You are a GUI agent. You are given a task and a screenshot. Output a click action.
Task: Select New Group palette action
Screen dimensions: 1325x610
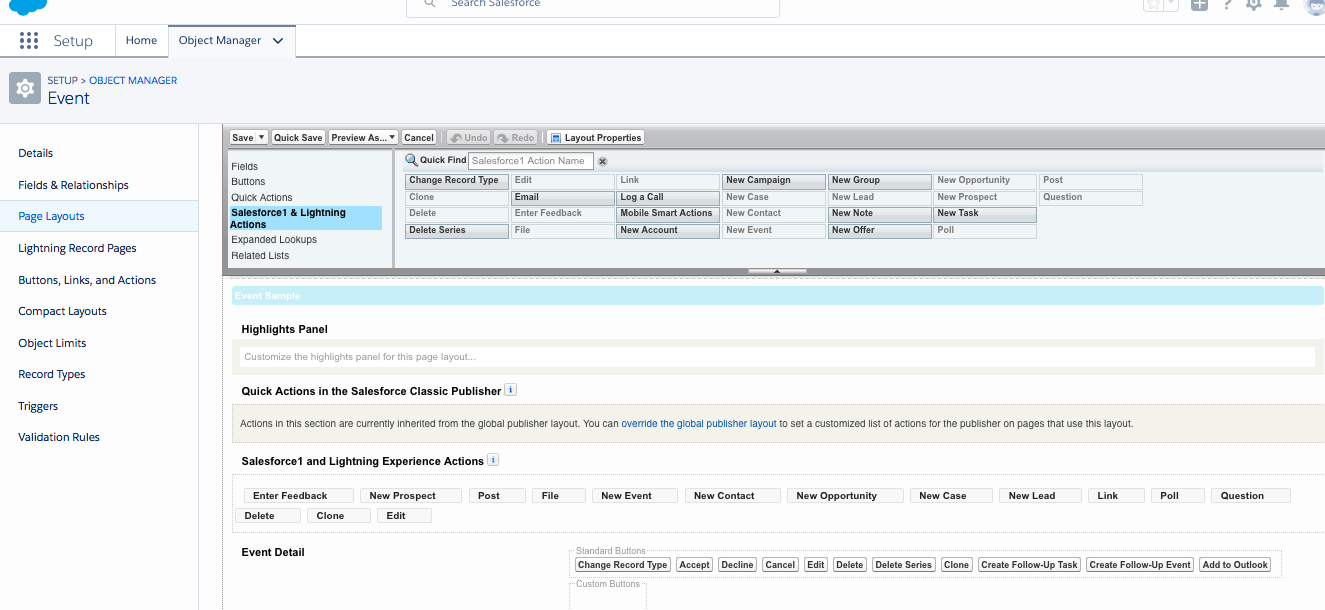coord(880,181)
